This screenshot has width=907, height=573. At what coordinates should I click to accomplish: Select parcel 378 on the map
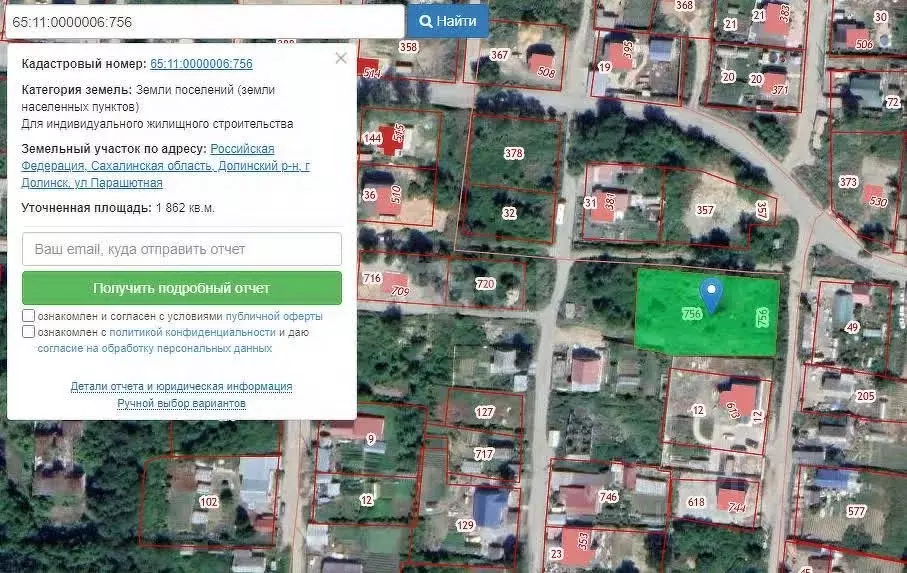click(514, 153)
